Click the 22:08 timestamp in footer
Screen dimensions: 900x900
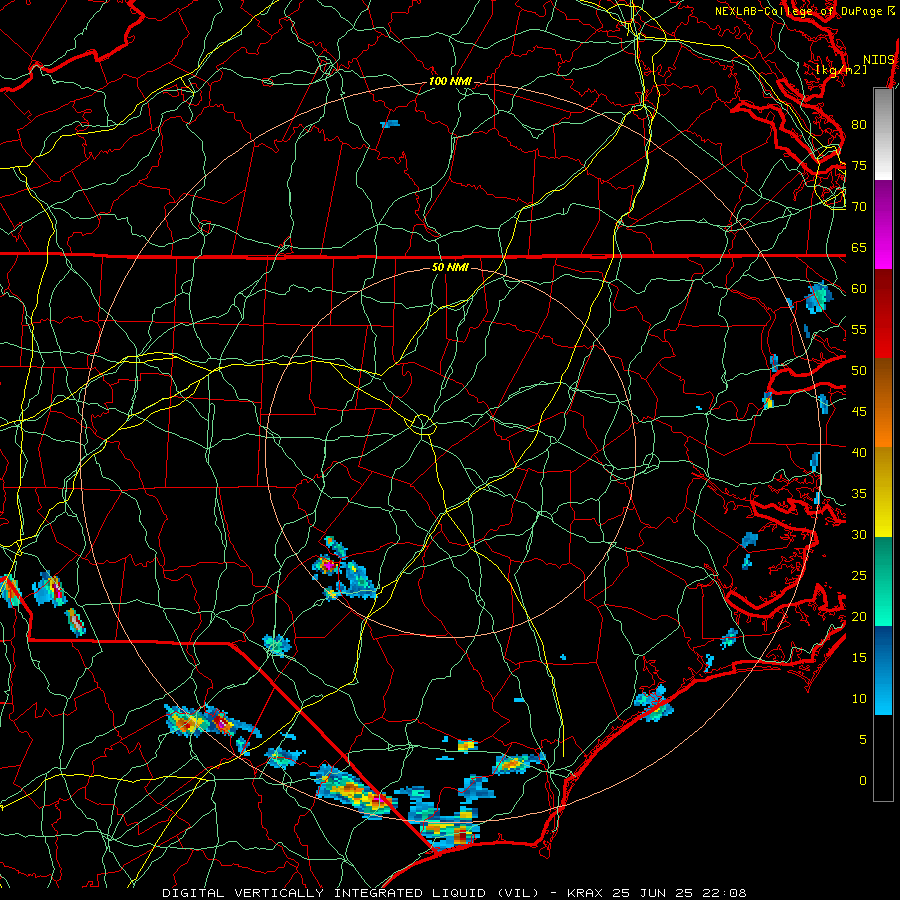(724, 893)
